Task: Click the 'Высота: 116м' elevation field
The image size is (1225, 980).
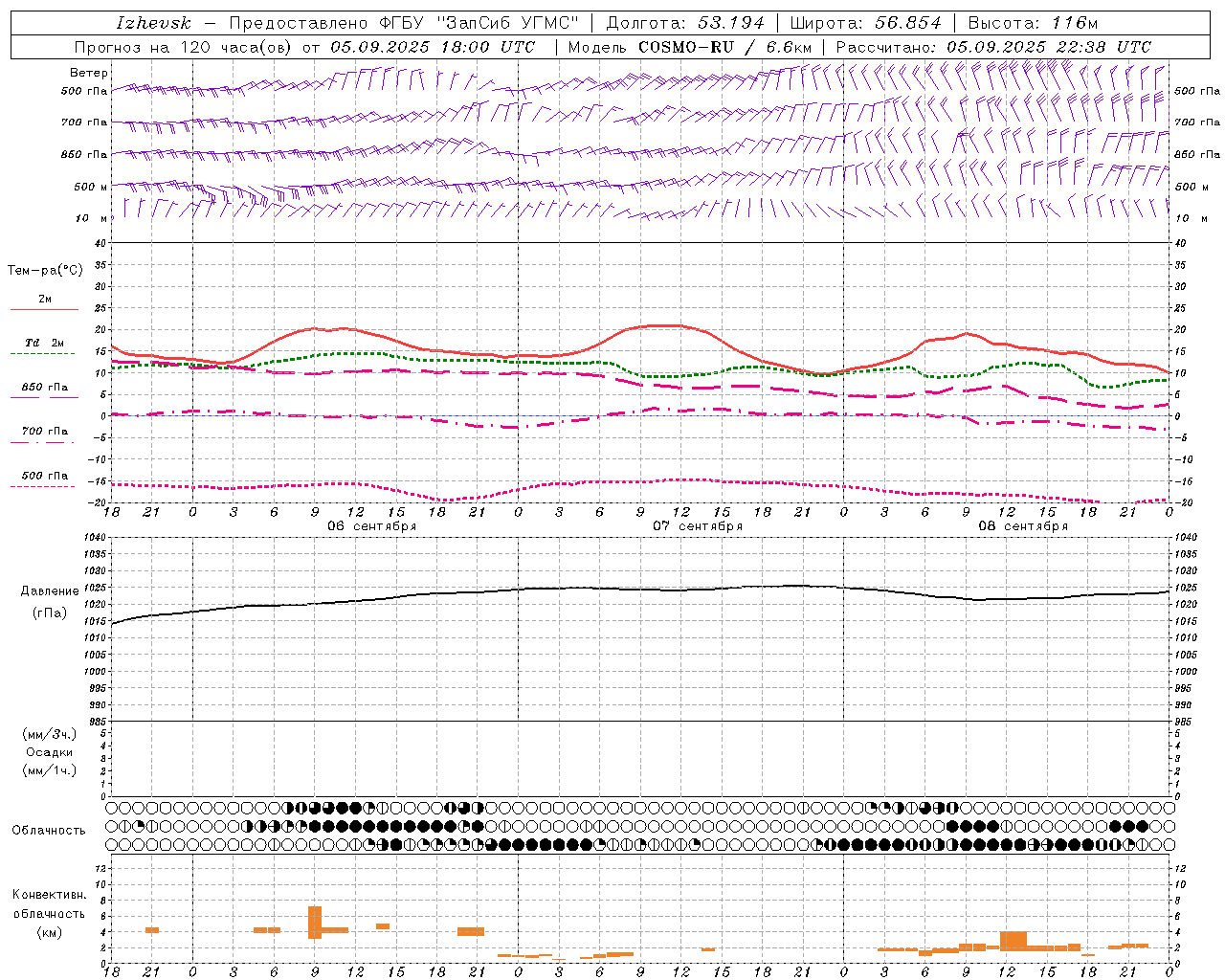Action: (1033, 22)
